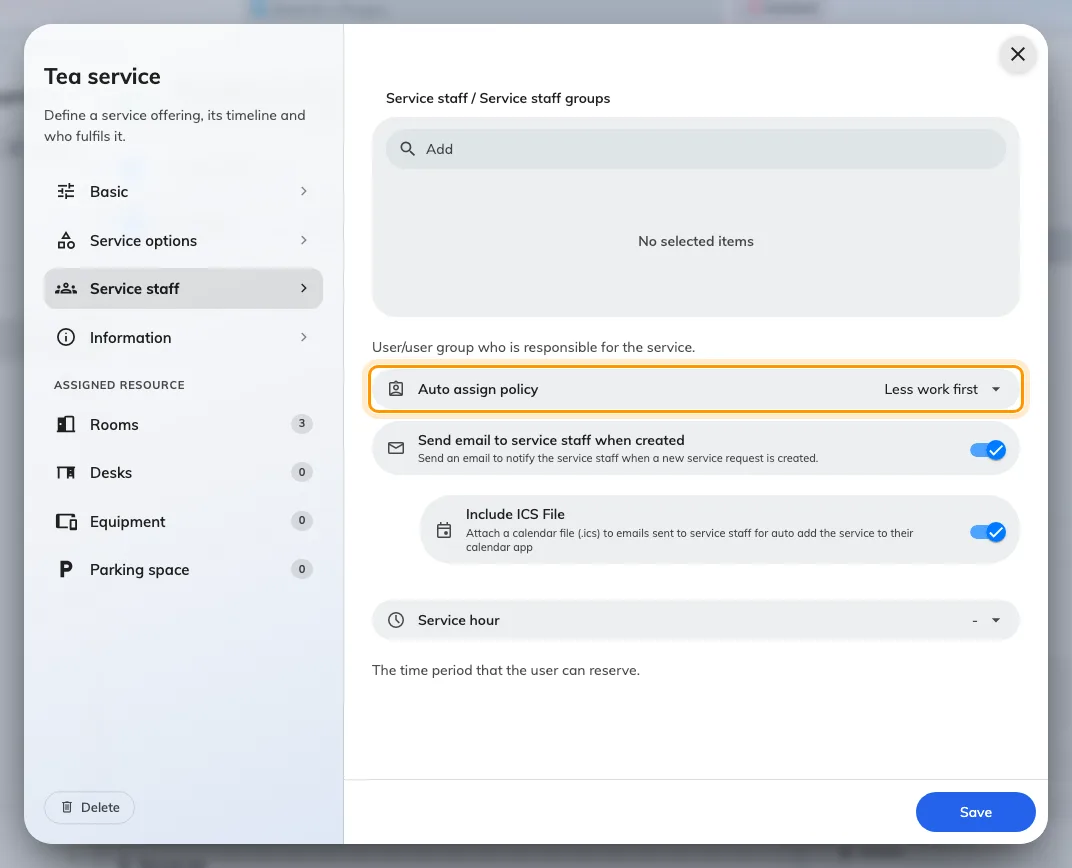Go to the Information section
1072x868 pixels.
pyautogui.click(x=183, y=338)
